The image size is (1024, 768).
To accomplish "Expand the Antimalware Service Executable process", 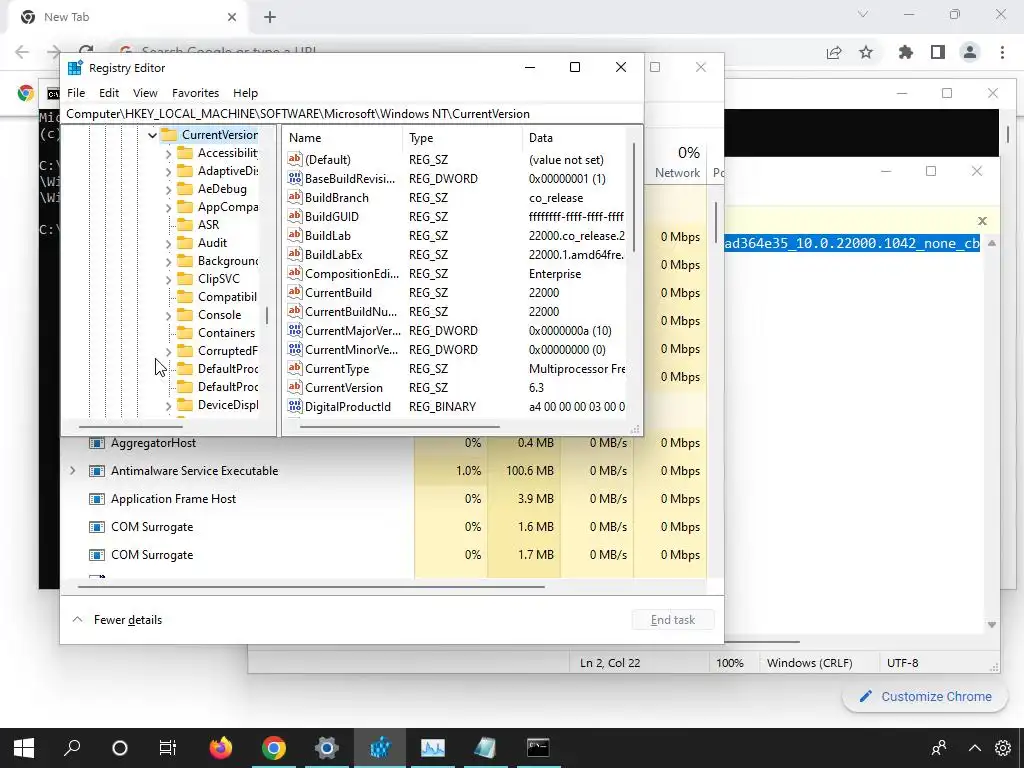I will pos(72,470).
